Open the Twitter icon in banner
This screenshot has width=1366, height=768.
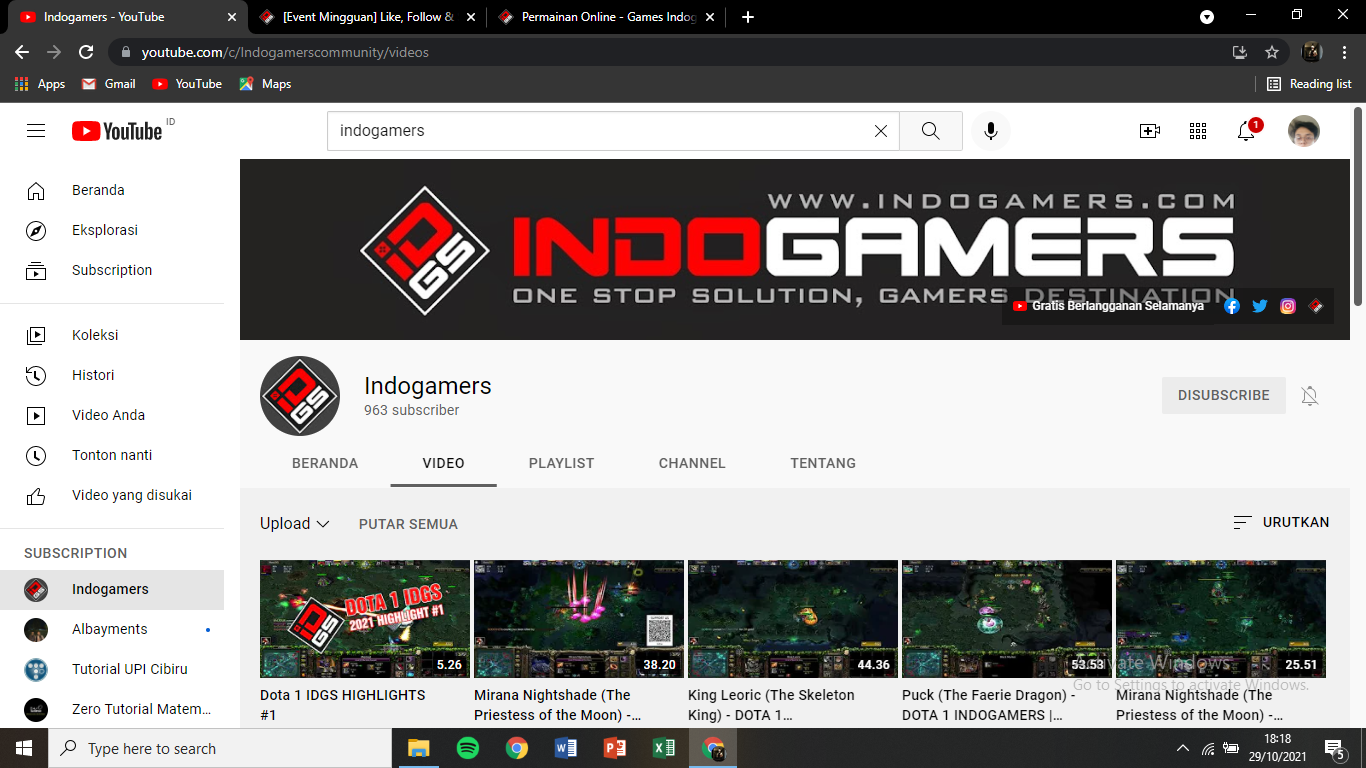click(1260, 306)
